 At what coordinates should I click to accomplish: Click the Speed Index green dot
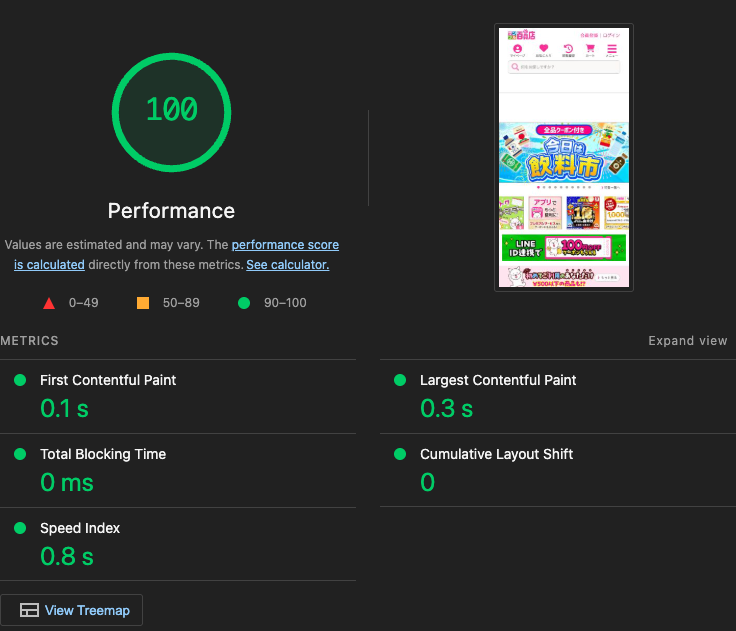(20, 528)
